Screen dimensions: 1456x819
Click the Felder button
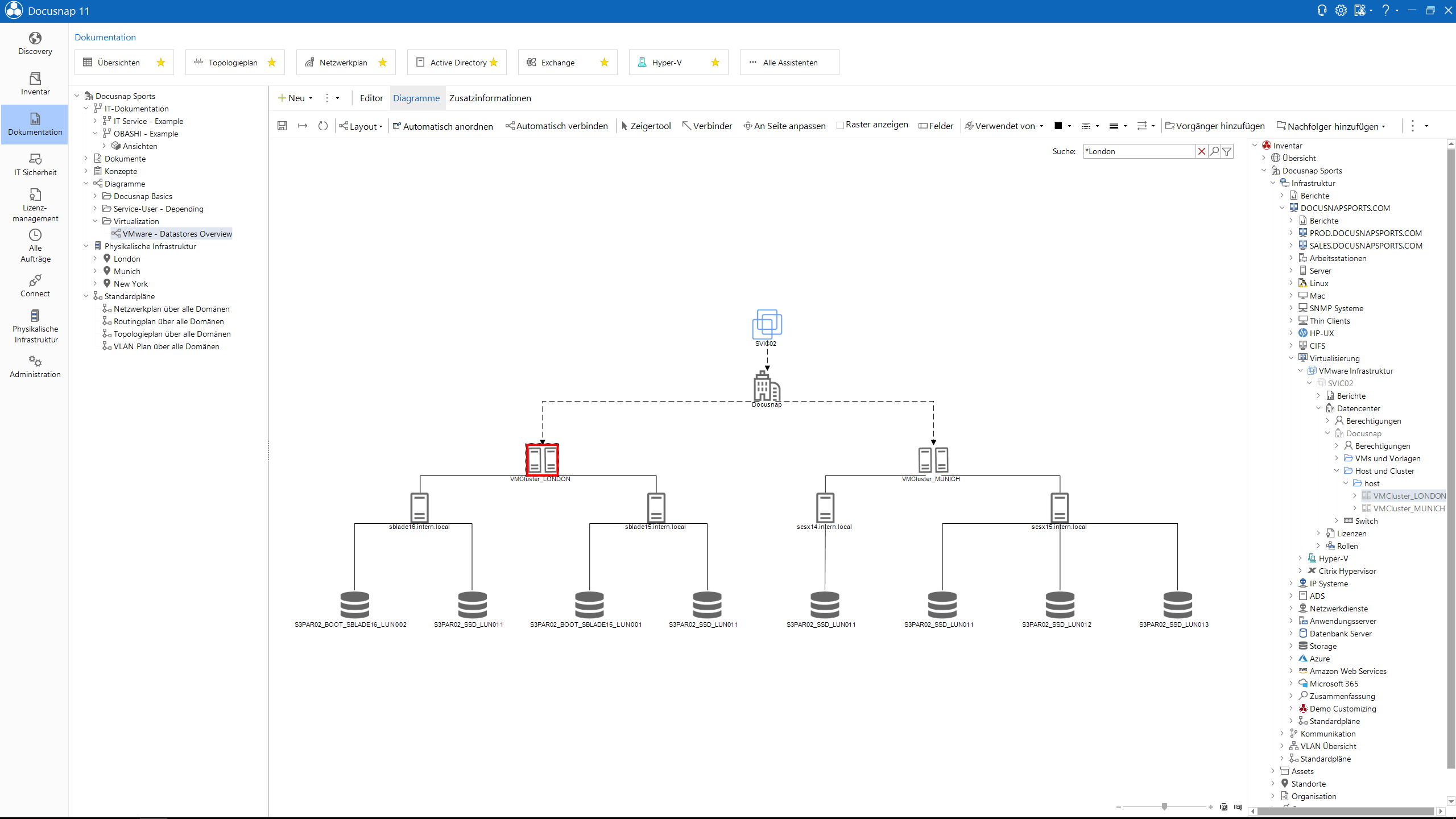coord(936,126)
